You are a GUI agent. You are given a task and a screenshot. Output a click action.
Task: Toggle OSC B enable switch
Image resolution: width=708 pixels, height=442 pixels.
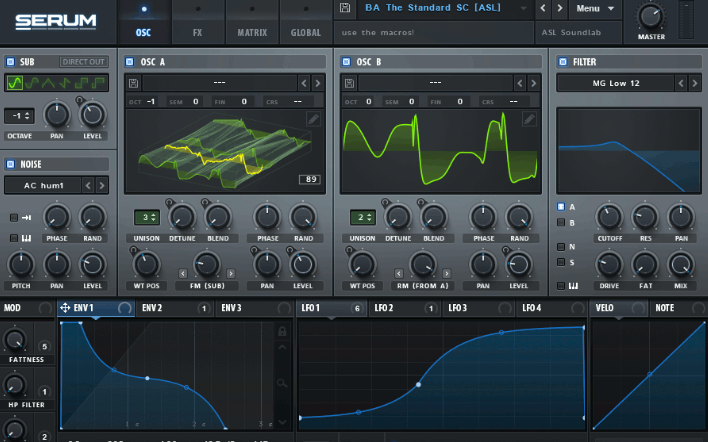[346, 62]
